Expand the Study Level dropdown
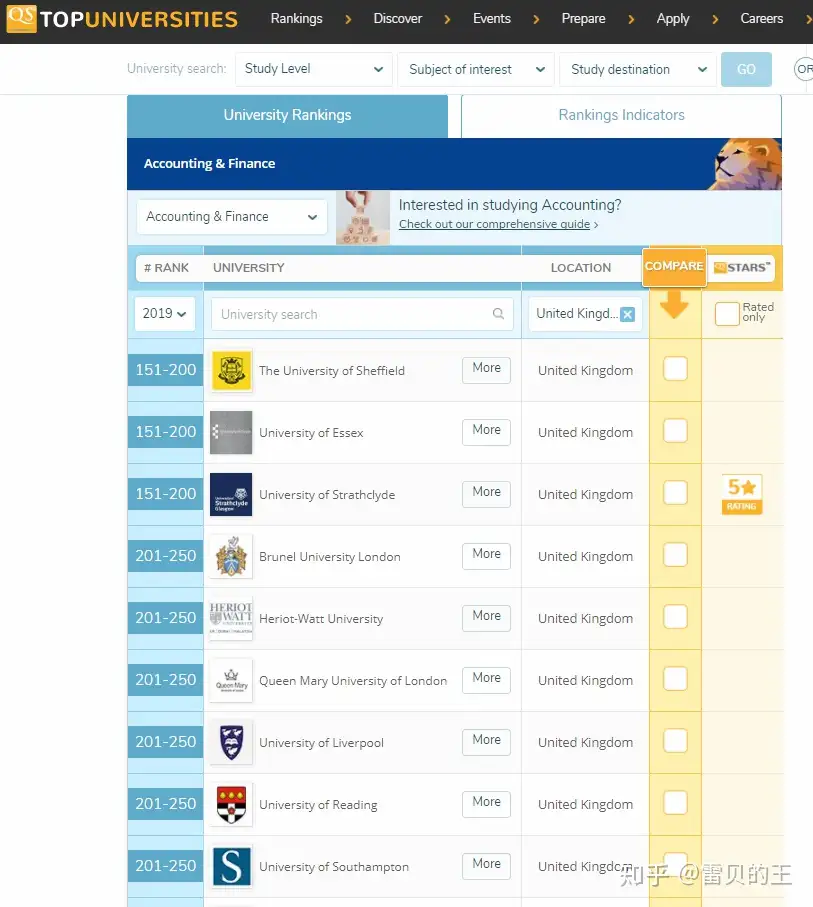The image size is (813, 907). (x=314, y=69)
